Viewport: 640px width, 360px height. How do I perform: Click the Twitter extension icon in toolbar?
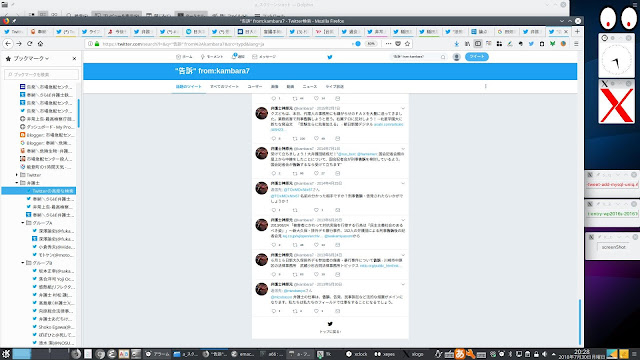pyautogui.click(x=531, y=44)
